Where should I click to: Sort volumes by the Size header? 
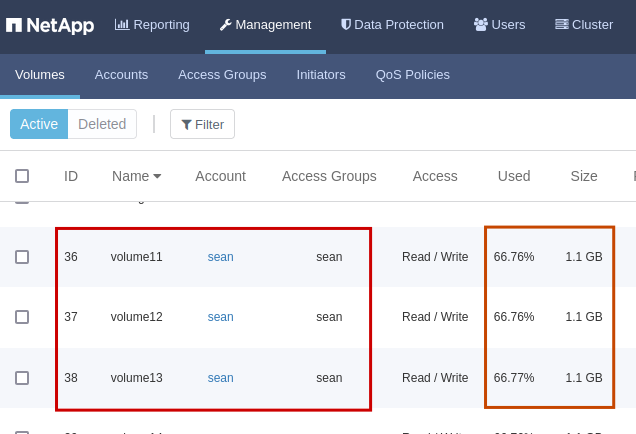584,176
